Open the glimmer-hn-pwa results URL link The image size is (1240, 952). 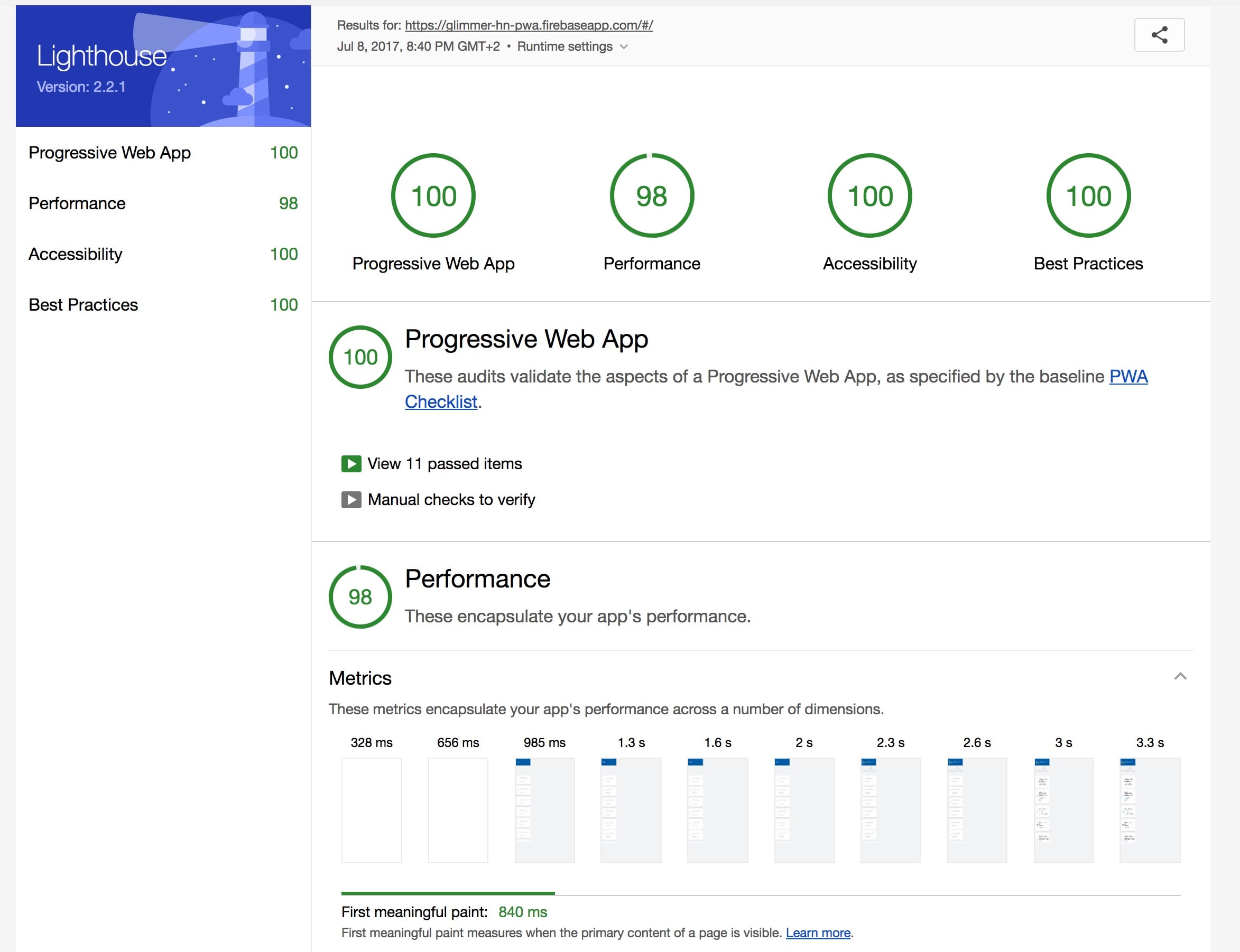pos(529,25)
